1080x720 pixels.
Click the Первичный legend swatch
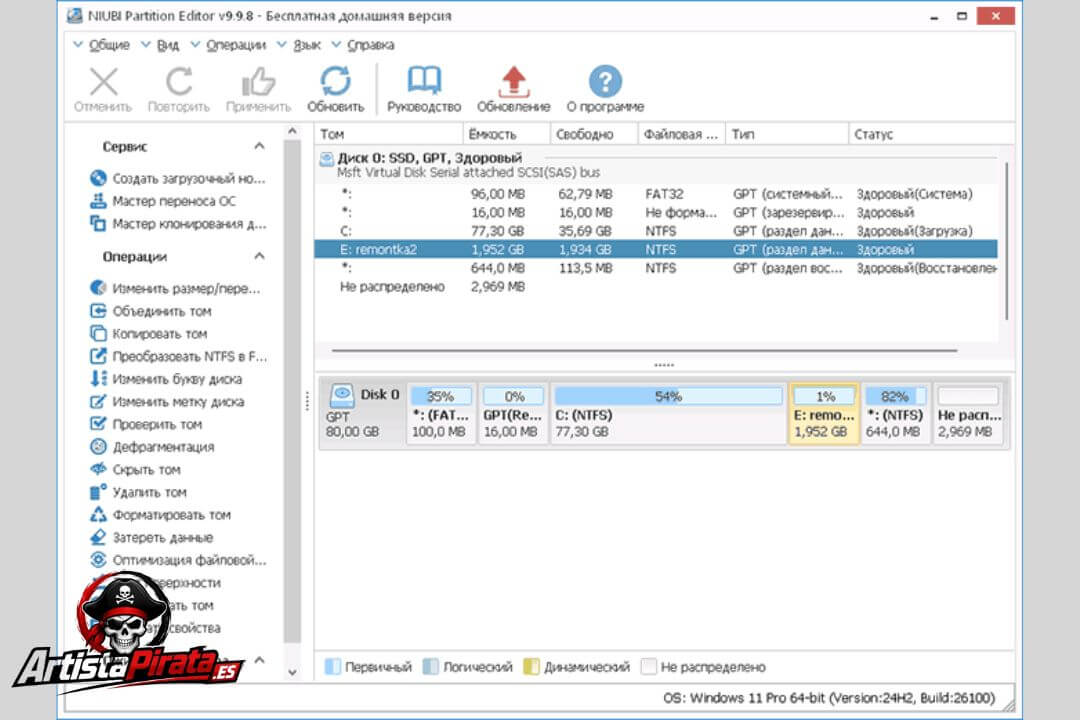click(333, 666)
